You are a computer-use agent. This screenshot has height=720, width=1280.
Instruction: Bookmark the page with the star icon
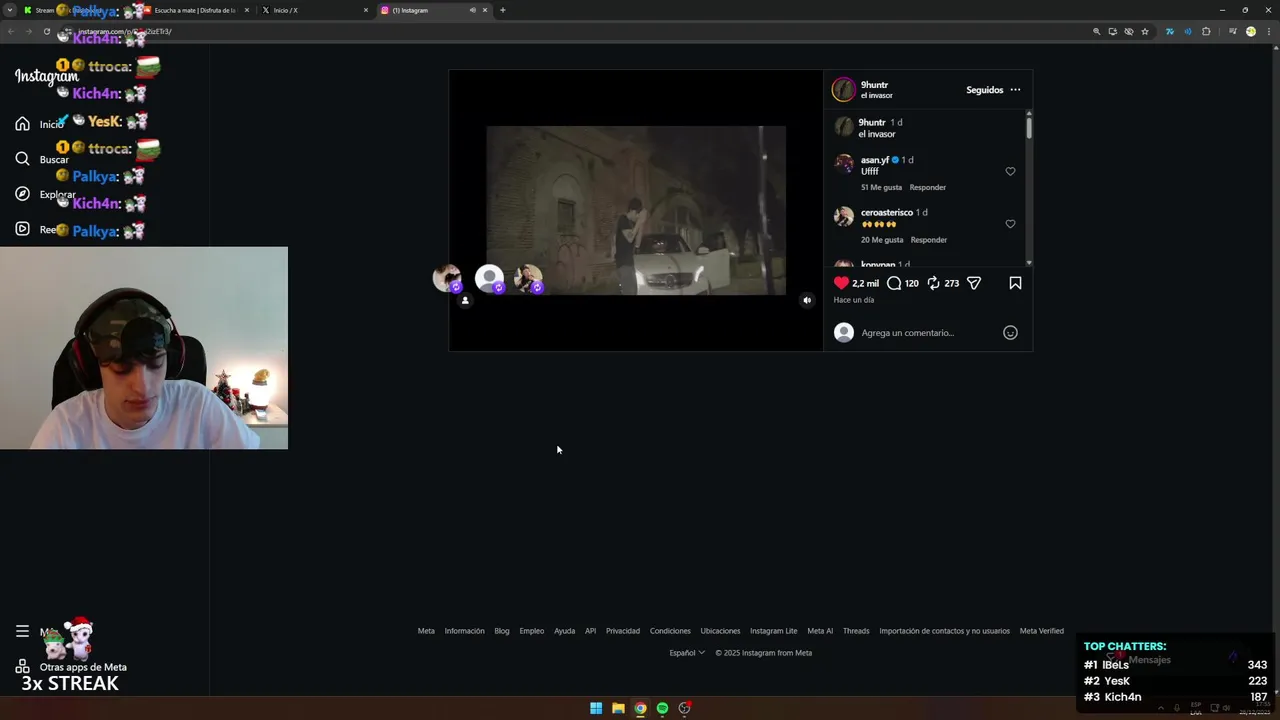click(x=1145, y=31)
